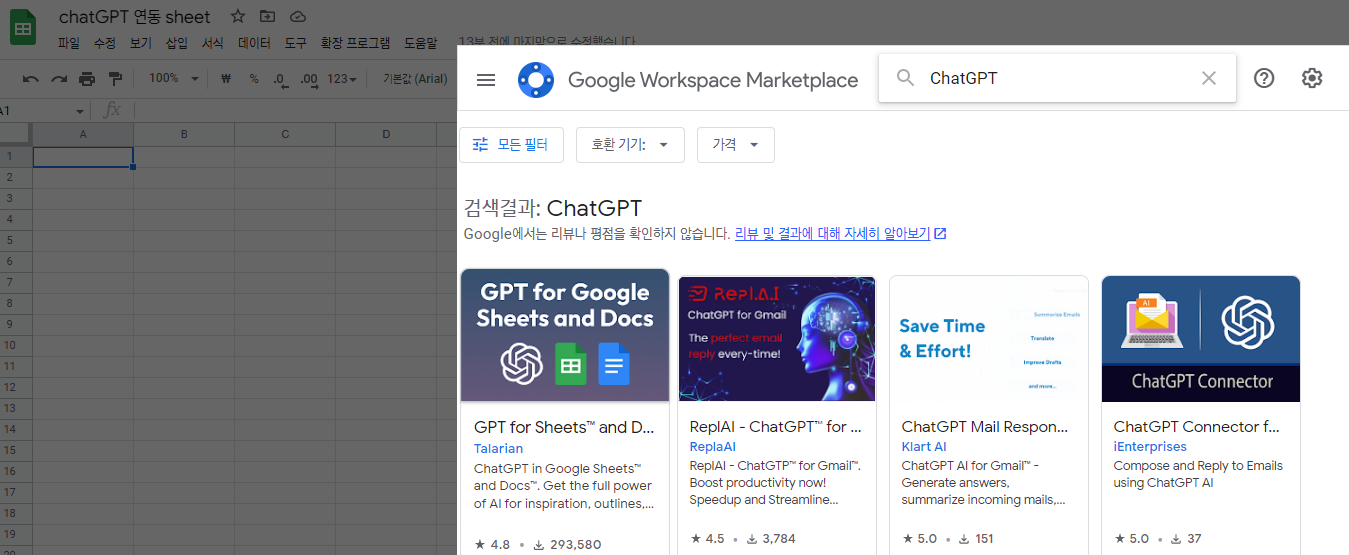Open the 서식 menu

[x=212, y=43]
